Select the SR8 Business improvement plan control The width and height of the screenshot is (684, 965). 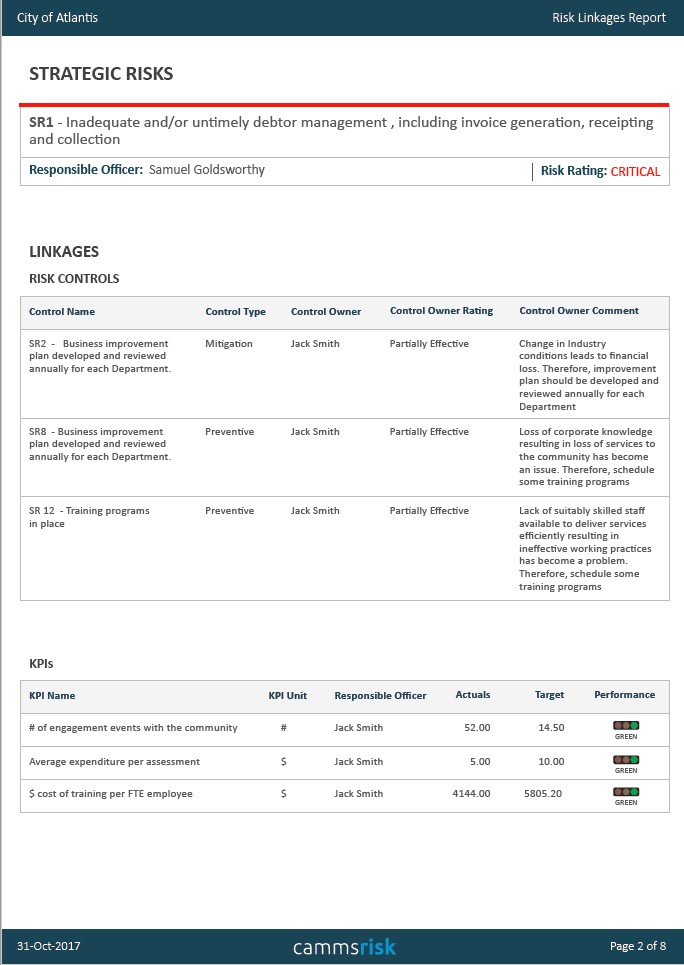click(x=100, y=444)
